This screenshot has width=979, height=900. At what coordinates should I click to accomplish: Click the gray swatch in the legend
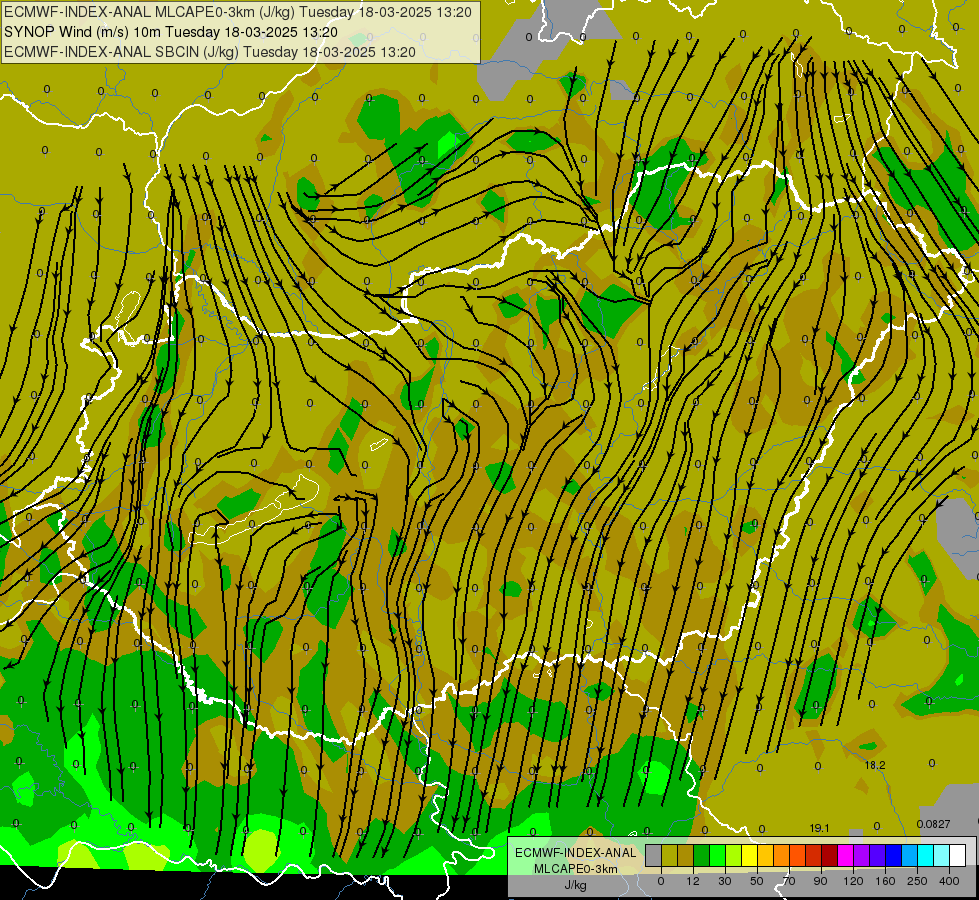click(654, 856)
